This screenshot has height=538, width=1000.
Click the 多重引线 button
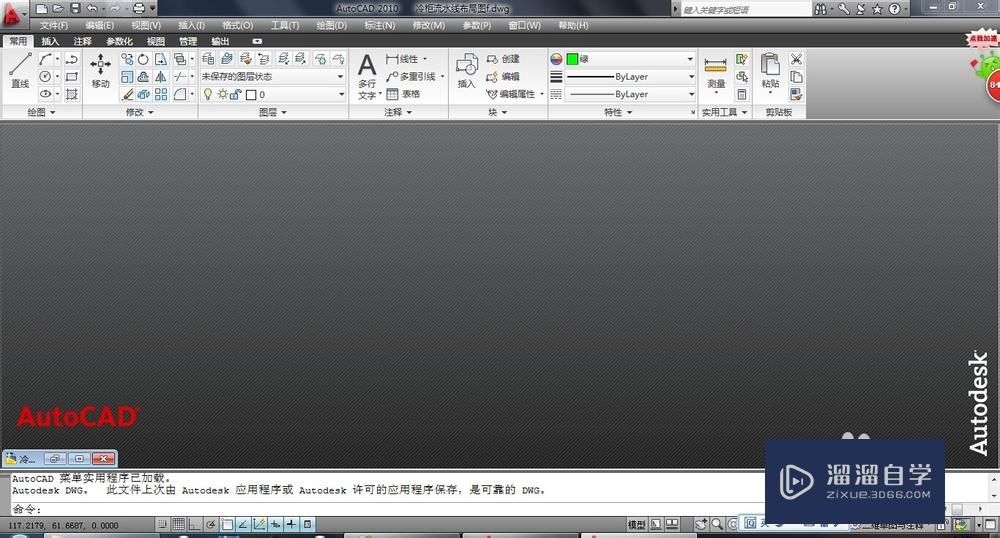[x=412, y=76]
